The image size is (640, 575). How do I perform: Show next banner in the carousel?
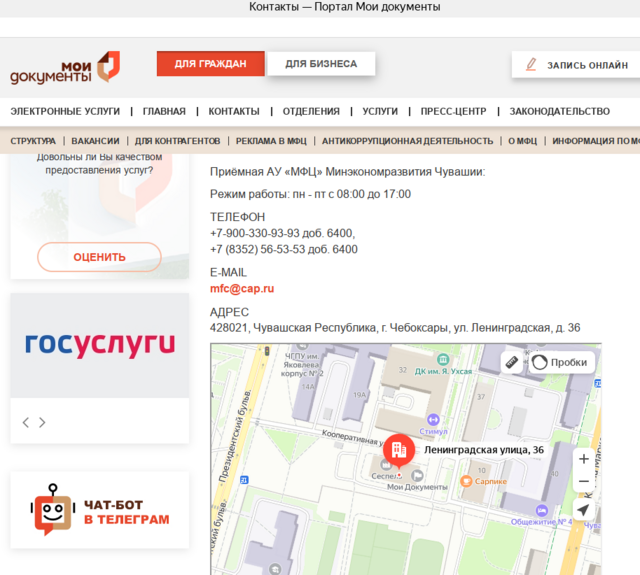pos(42,422)
